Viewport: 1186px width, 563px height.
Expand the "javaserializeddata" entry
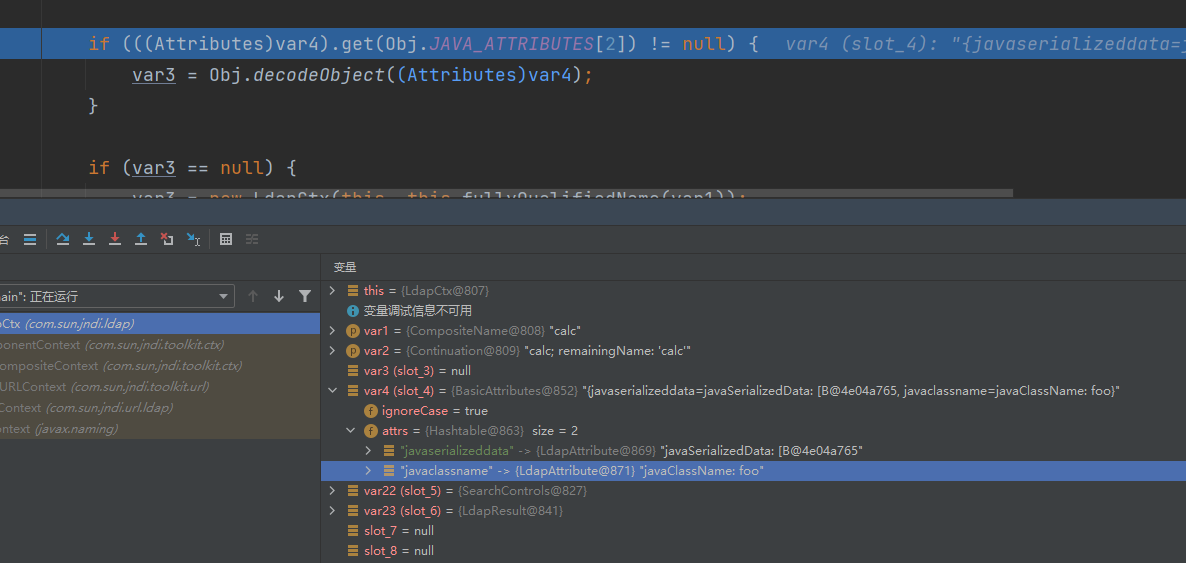click(x=368, y=451)
